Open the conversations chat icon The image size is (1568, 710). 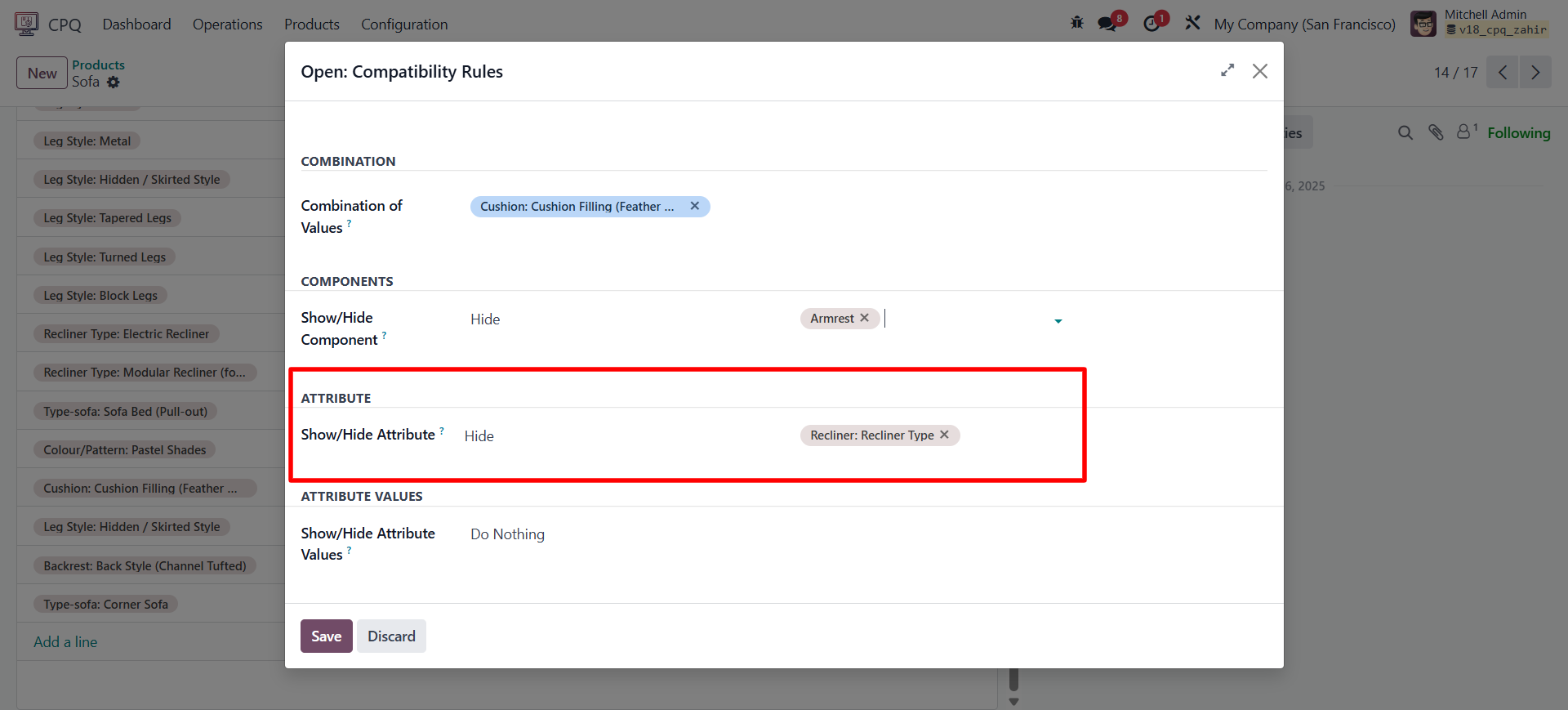[x=1107, y=24]
